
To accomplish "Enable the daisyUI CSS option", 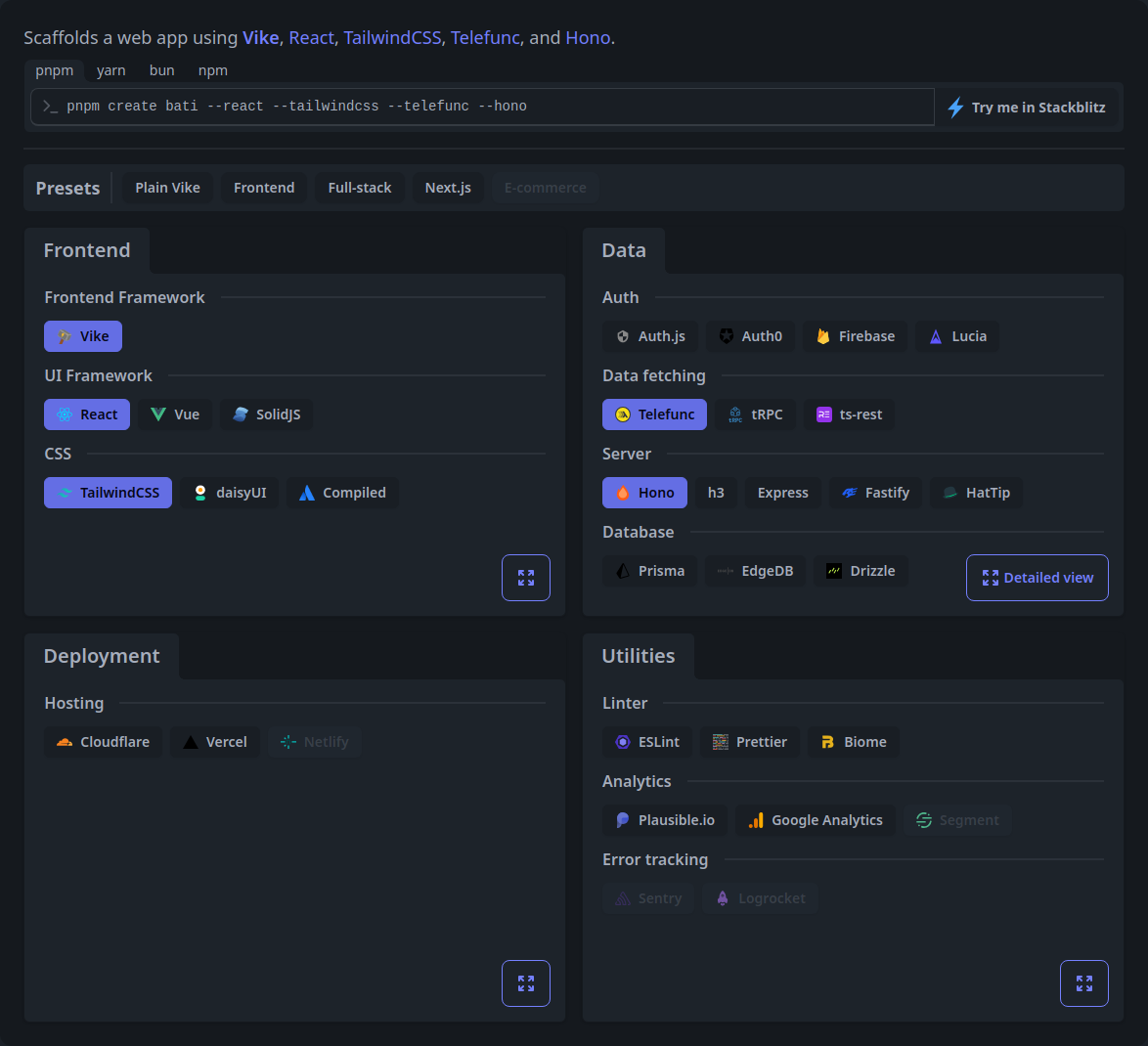I will point(229,493).
